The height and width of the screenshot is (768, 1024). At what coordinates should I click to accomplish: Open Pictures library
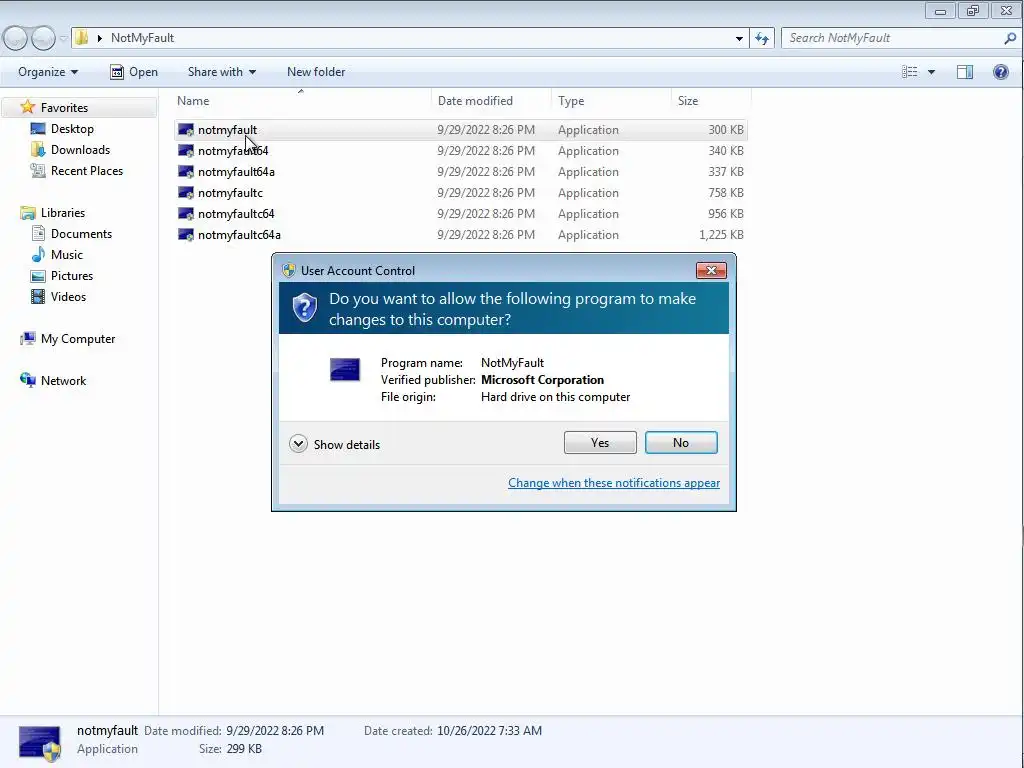(x=72, y=276)
